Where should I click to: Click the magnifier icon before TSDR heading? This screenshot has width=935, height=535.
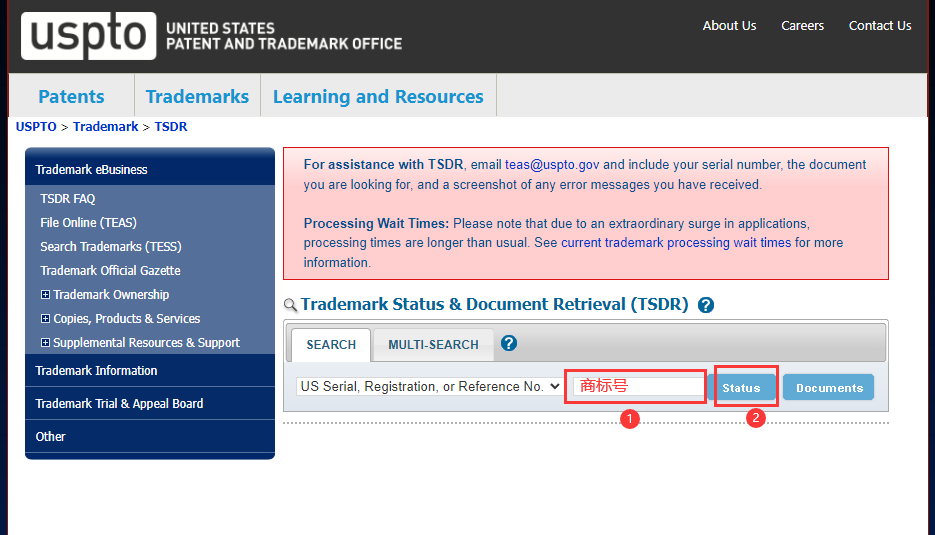click(290, 305)
